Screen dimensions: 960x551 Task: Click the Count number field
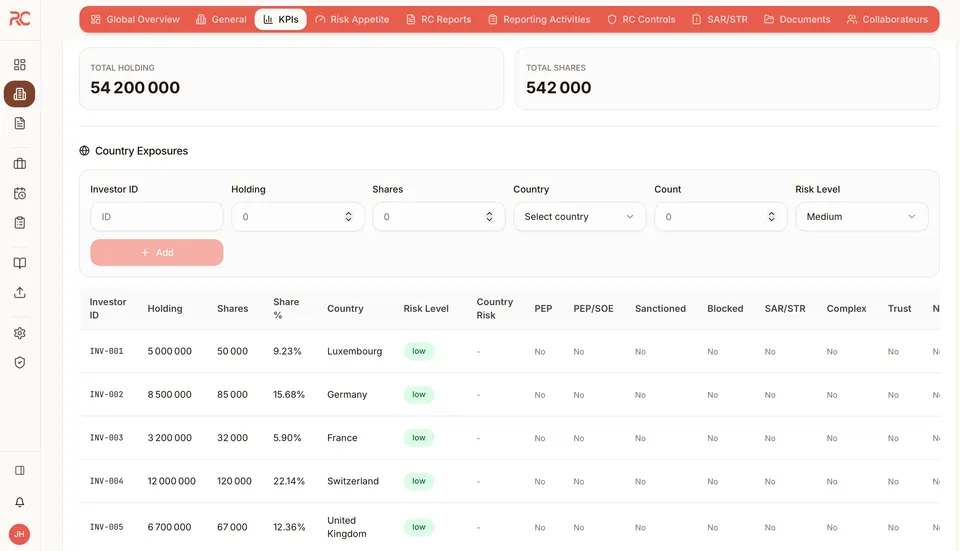click(721, 217)
